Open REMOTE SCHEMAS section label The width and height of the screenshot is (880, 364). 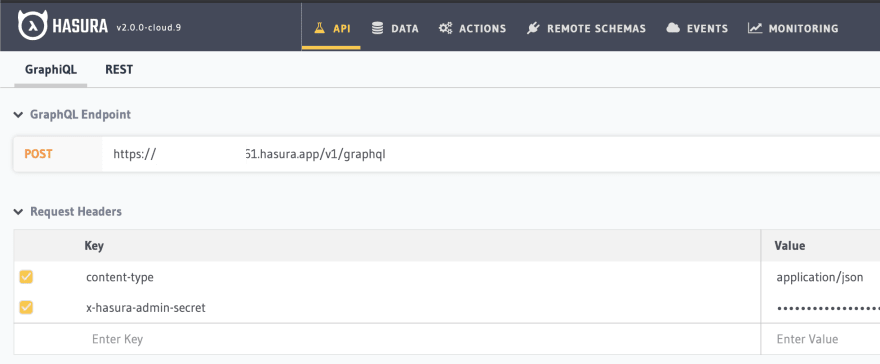click(597, 29)
